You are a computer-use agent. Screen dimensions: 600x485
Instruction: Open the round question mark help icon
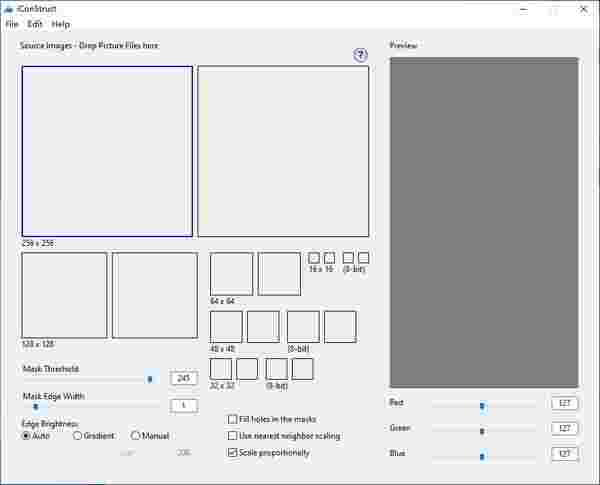coord(360,55)
